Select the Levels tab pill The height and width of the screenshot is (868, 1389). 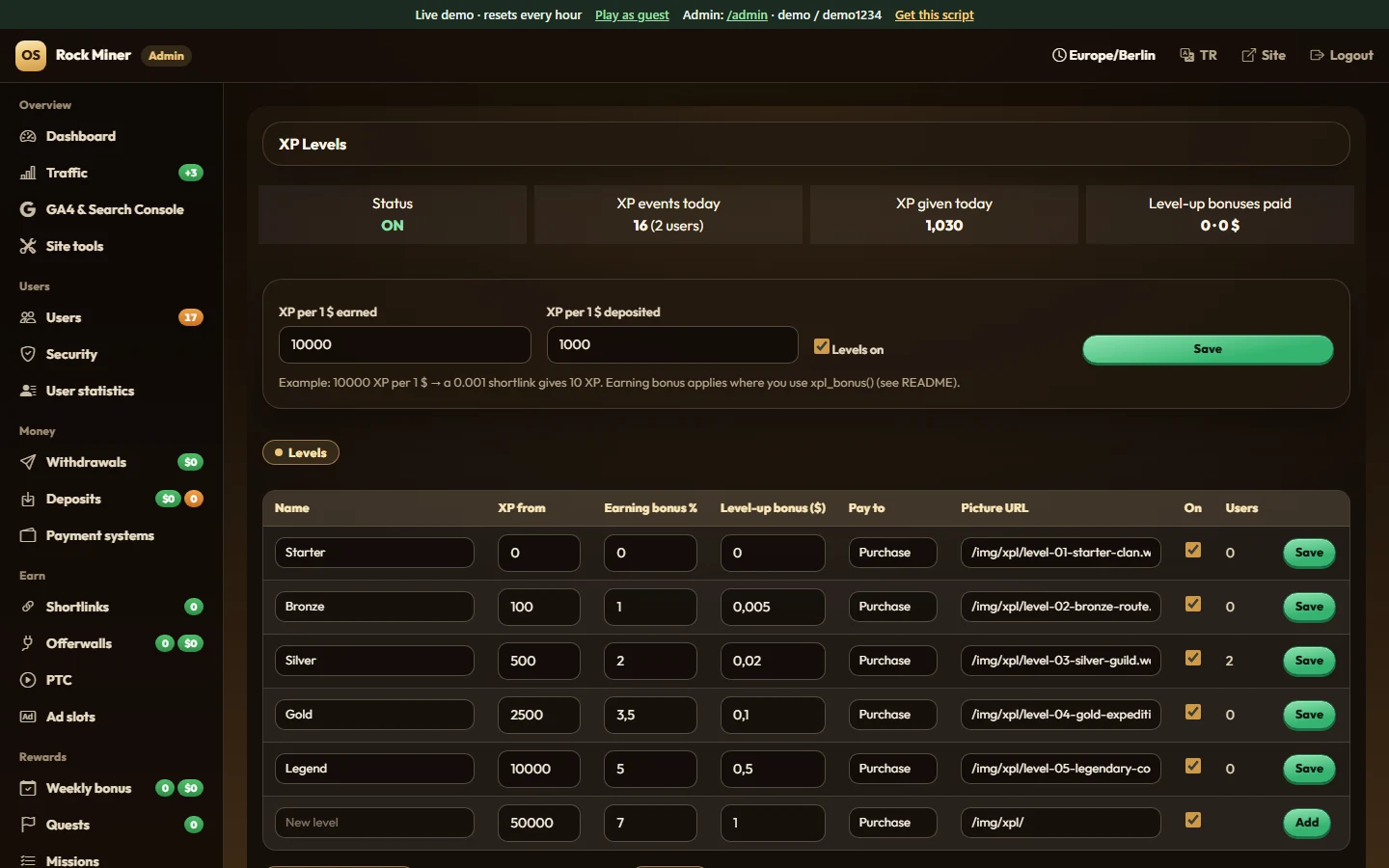click(x=301, y=452)
